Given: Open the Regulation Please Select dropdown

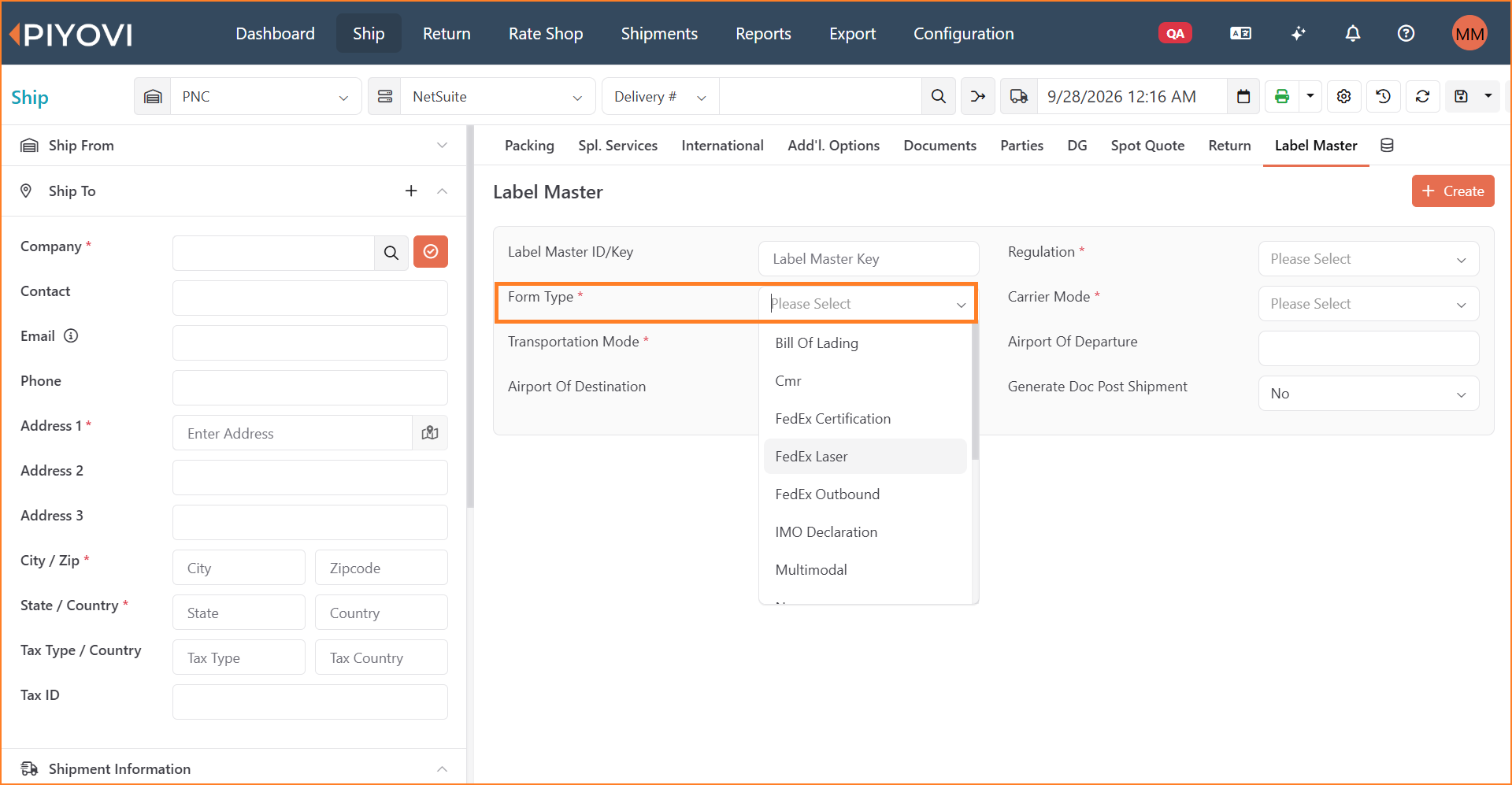Looking at the screenshot, I should (1369, 258).
